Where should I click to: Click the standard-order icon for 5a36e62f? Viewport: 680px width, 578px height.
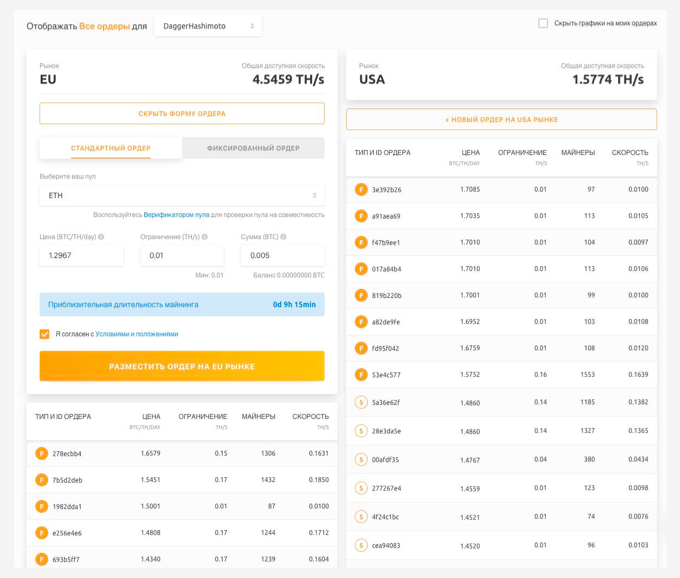point(361,402)
